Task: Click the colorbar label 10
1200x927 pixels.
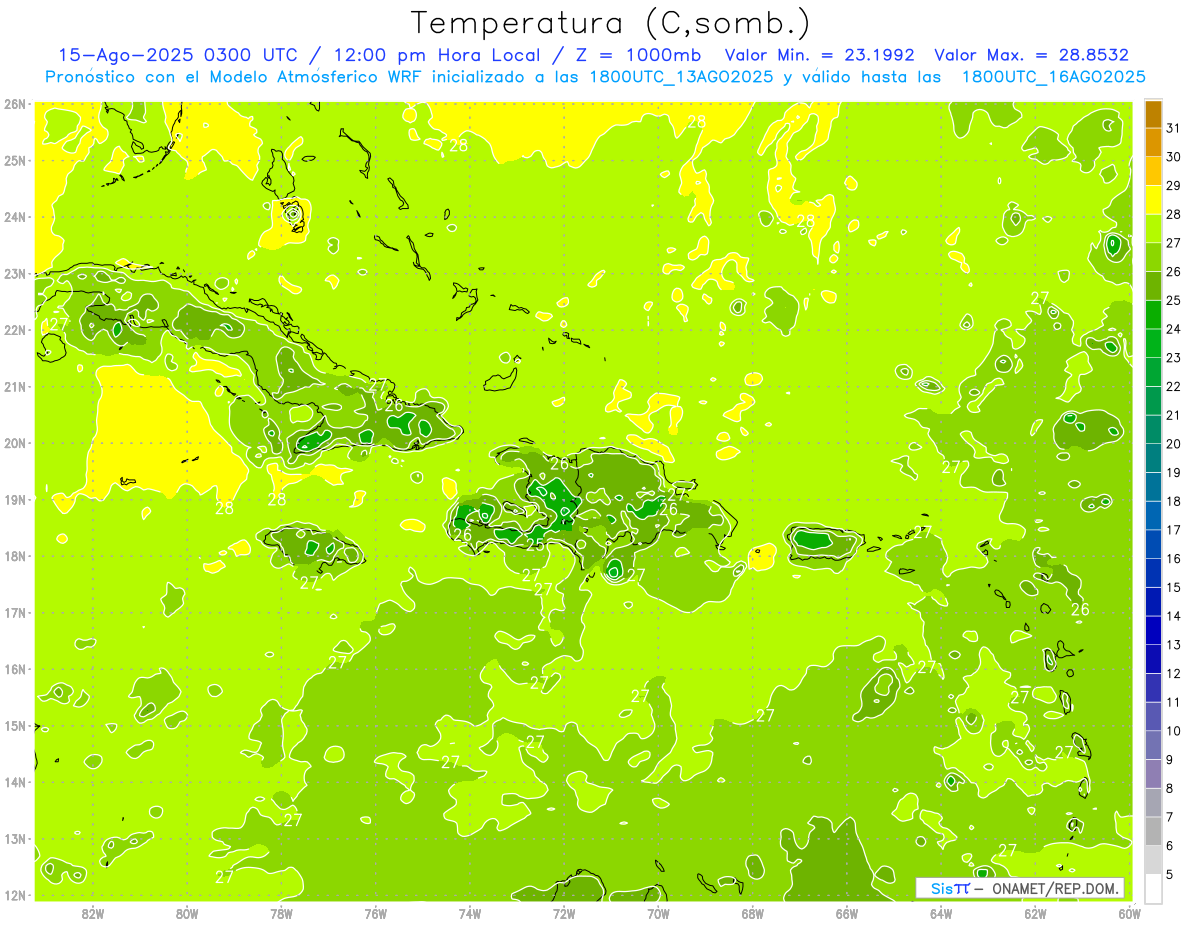Action: tap(1173, 731)
